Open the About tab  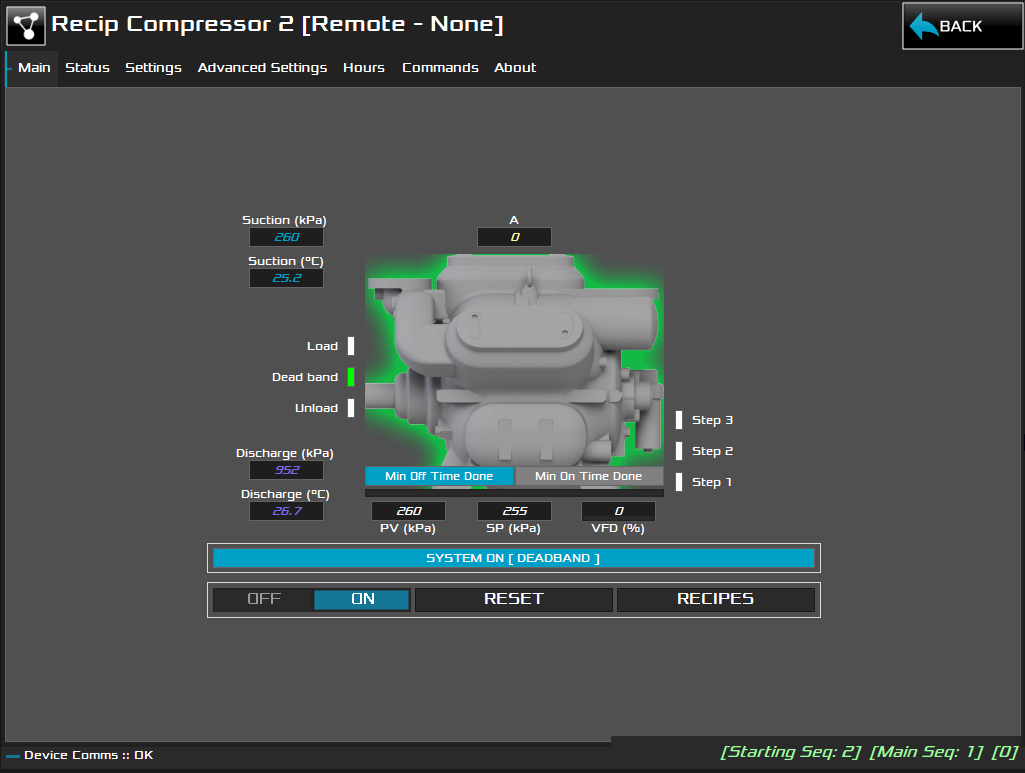click(x=515, y=68)
